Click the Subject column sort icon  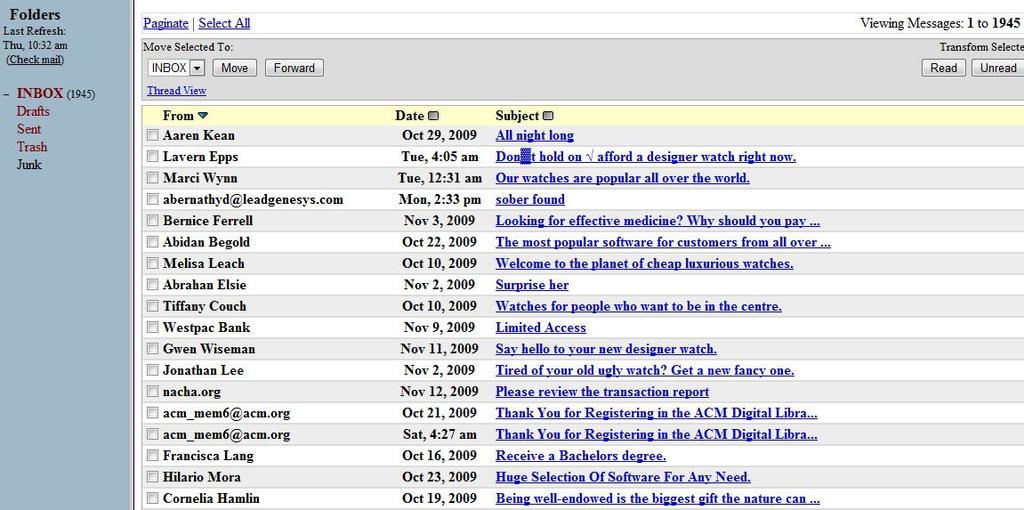click(548, 116)
